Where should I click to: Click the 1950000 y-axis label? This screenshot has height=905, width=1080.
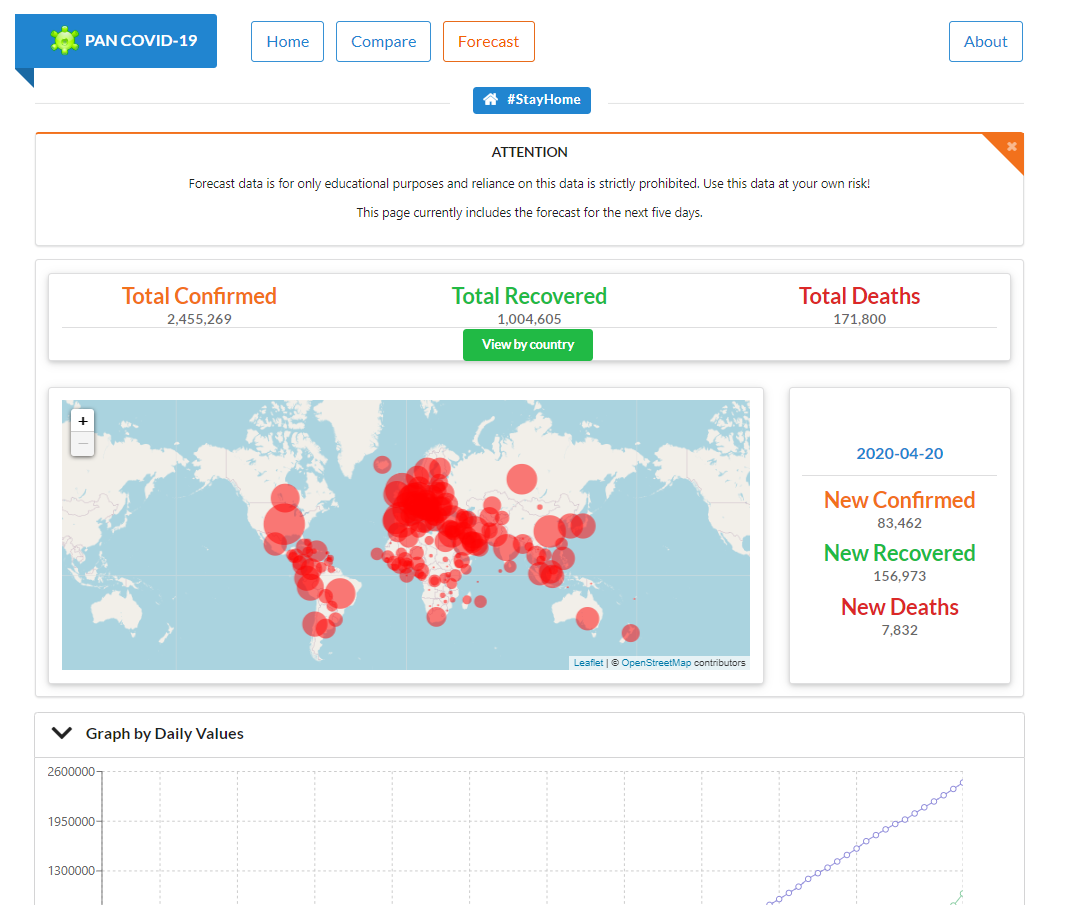[71, 821]
